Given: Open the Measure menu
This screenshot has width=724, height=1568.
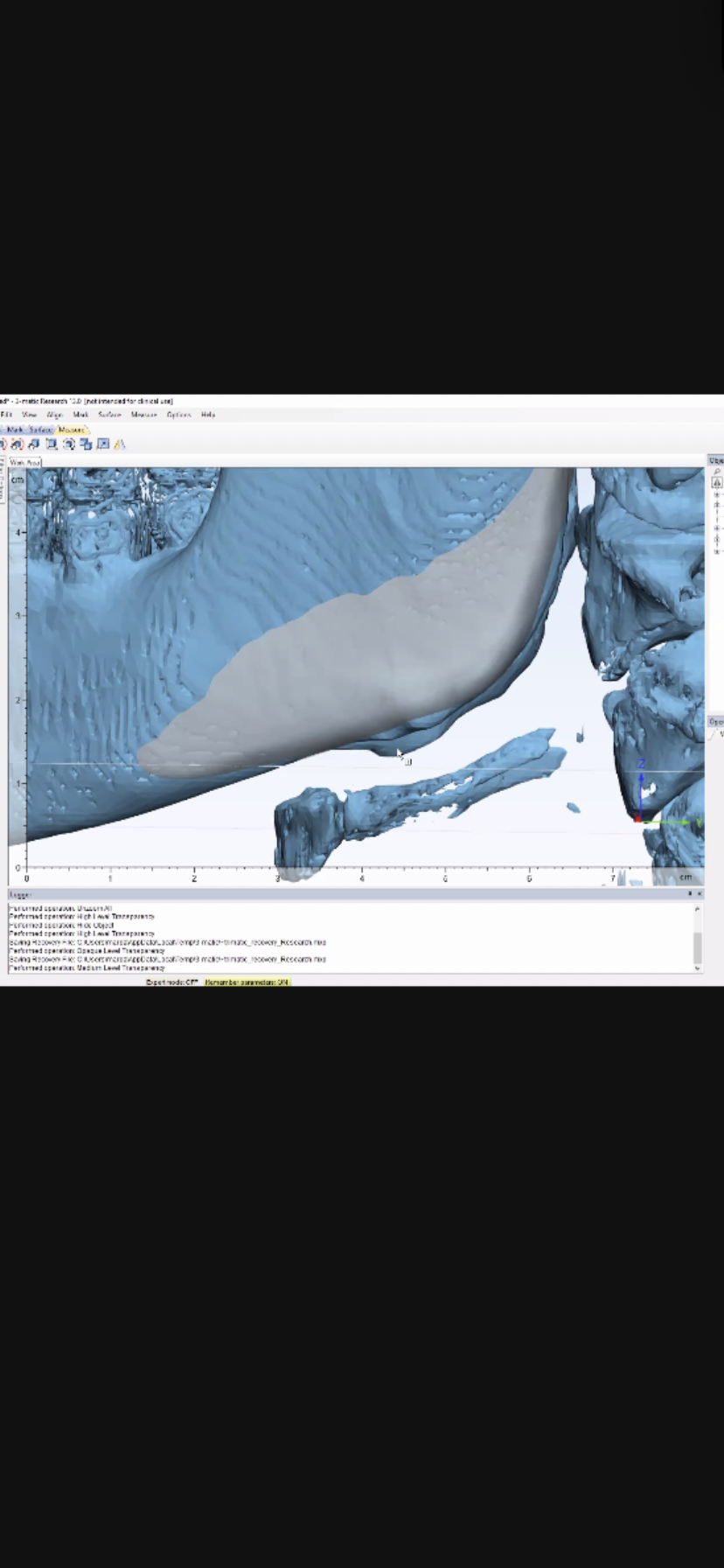Looking at the screenshot, I should (143, 415).
